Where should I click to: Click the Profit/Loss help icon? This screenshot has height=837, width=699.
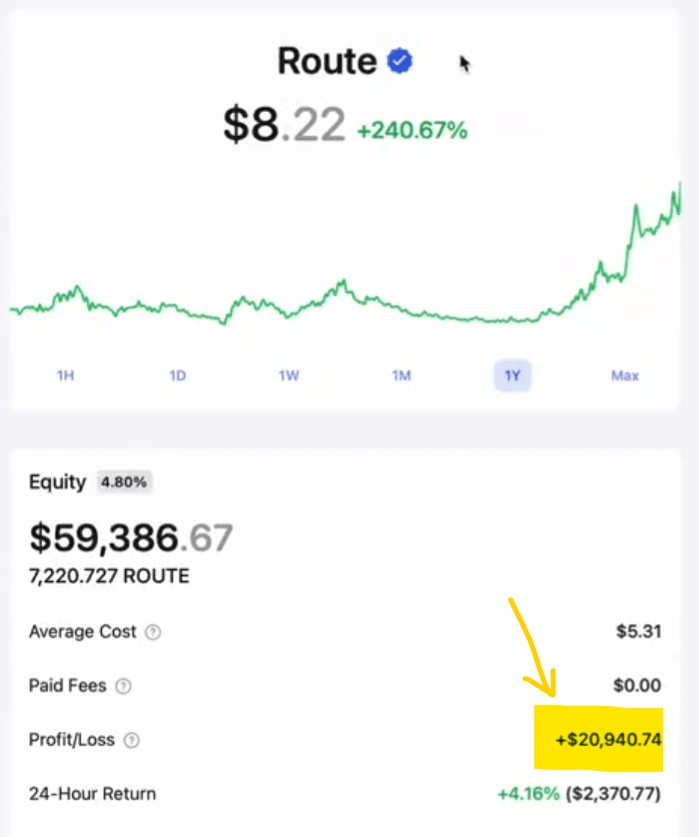click(x=131, y=741)
